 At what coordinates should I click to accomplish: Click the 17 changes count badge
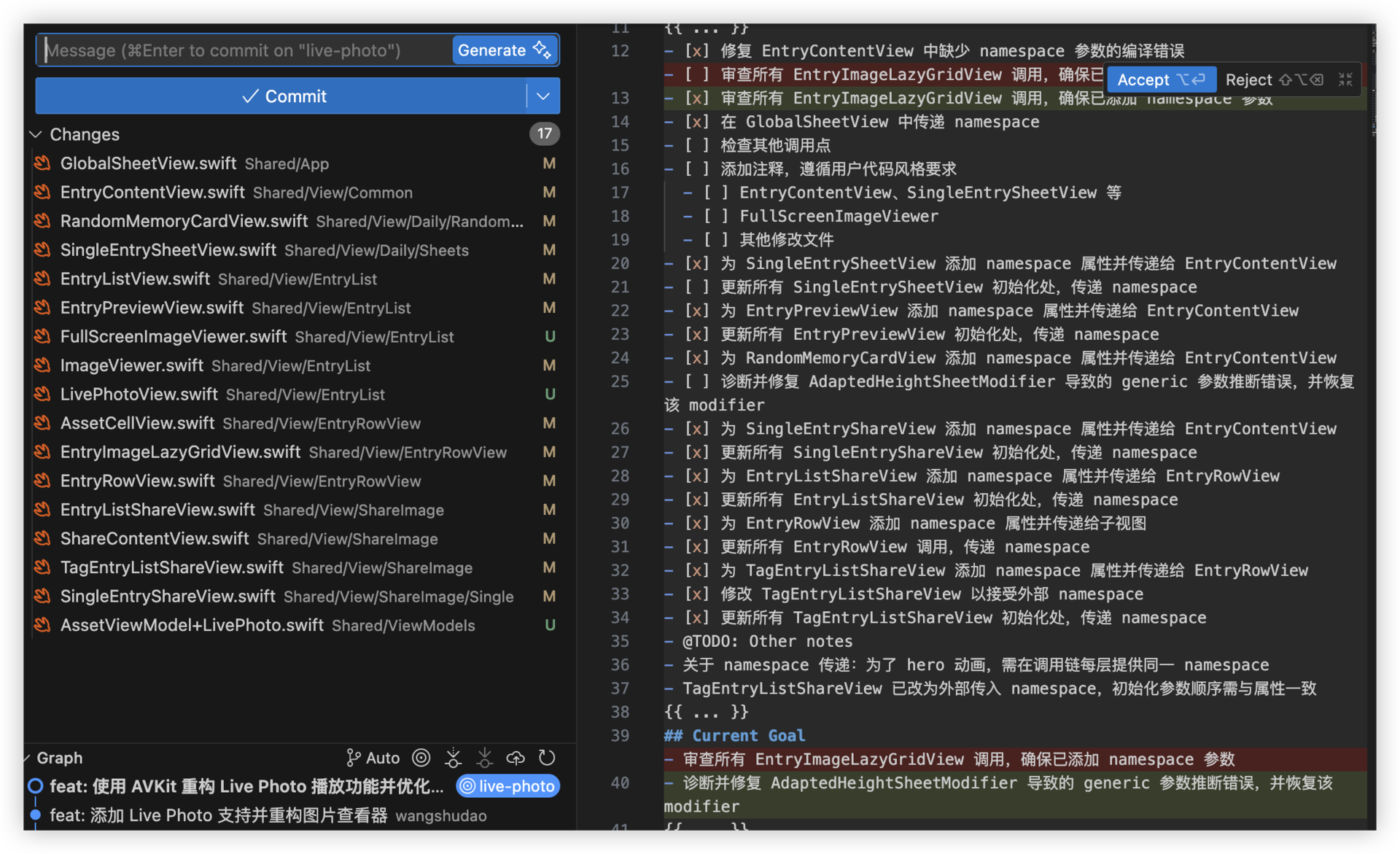(x=544, y=133)
